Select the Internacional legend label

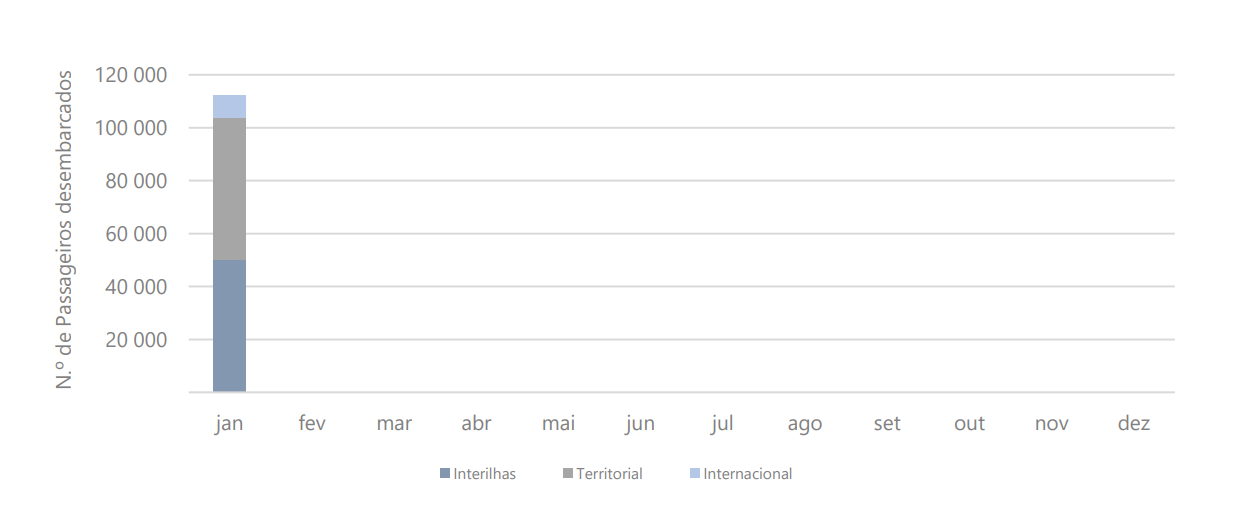(x=747, y=474)
